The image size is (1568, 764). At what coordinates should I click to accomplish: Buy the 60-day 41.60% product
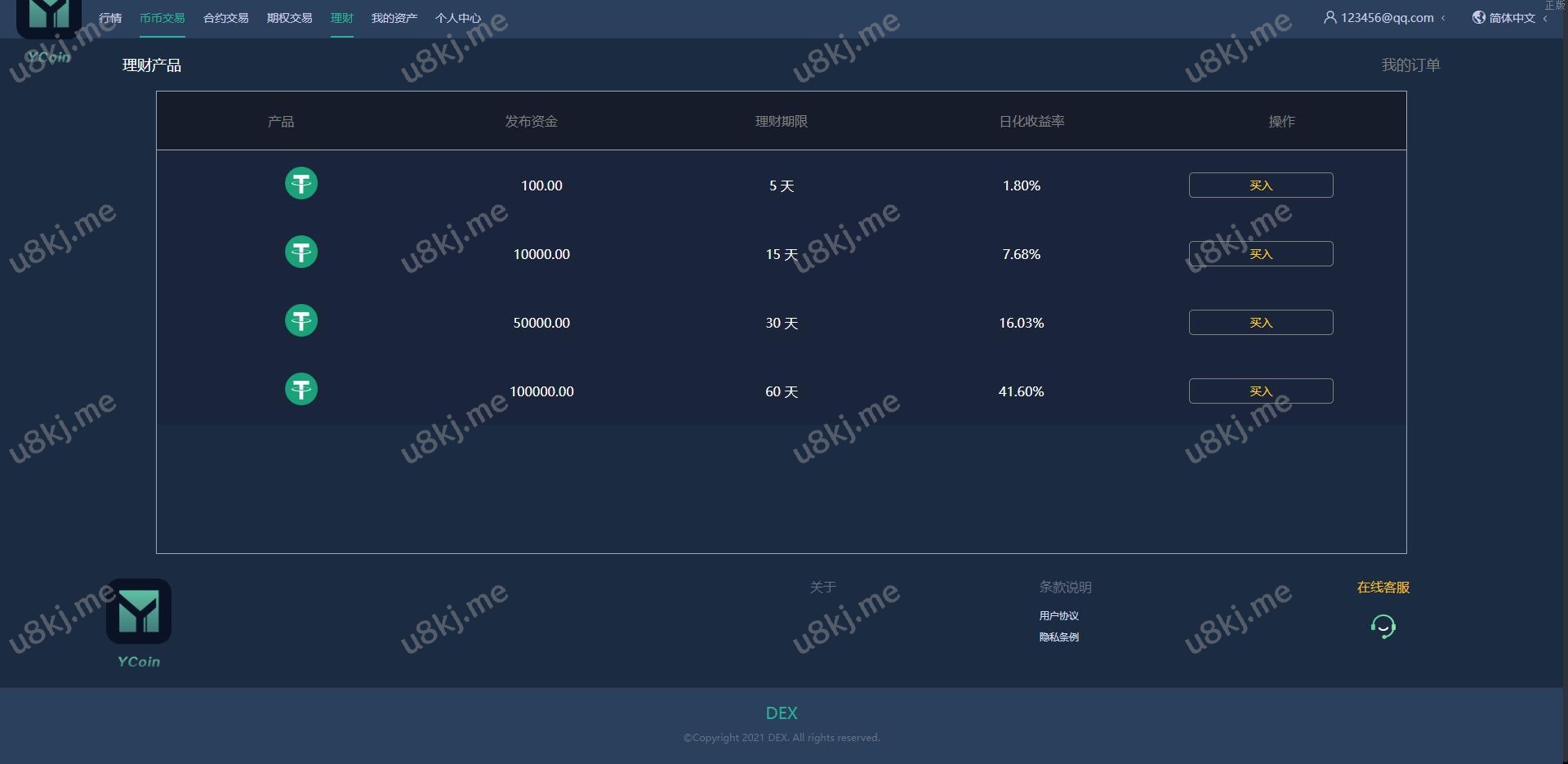[x=1260, y=391]
